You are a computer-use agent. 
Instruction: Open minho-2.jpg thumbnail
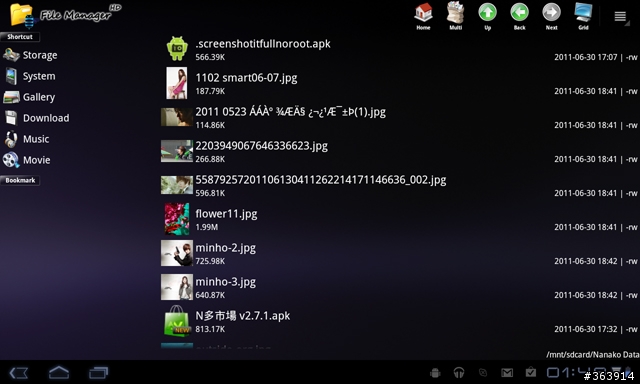[x=177, y=253]
